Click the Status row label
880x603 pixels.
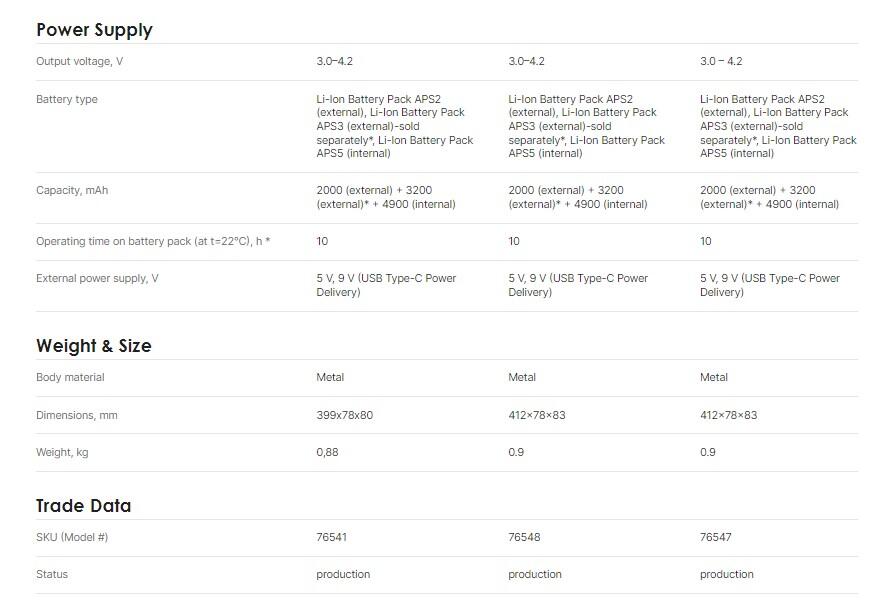coord(52,575)
